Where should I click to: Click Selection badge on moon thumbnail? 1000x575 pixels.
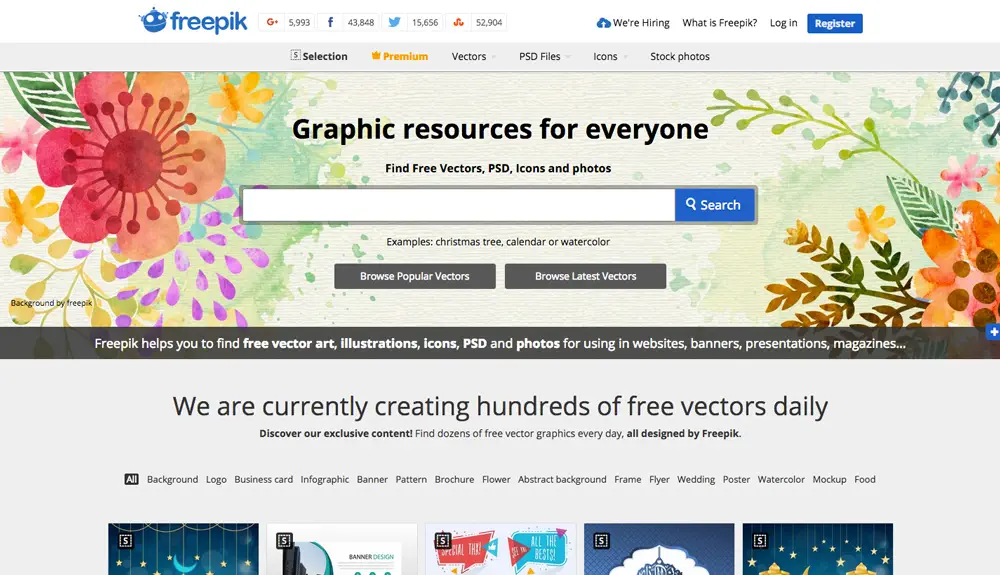pos(126,541)
